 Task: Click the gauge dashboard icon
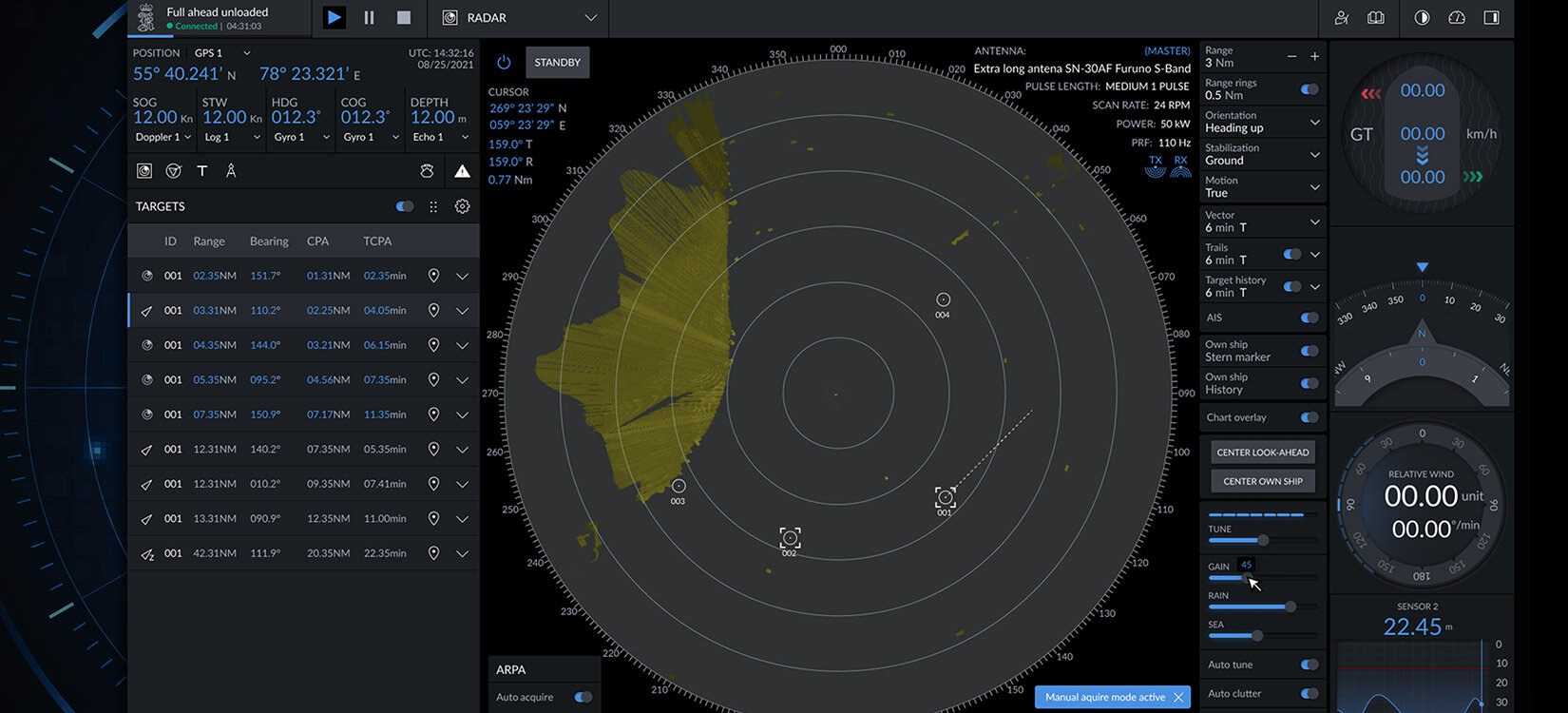(x=1456, y=18)
